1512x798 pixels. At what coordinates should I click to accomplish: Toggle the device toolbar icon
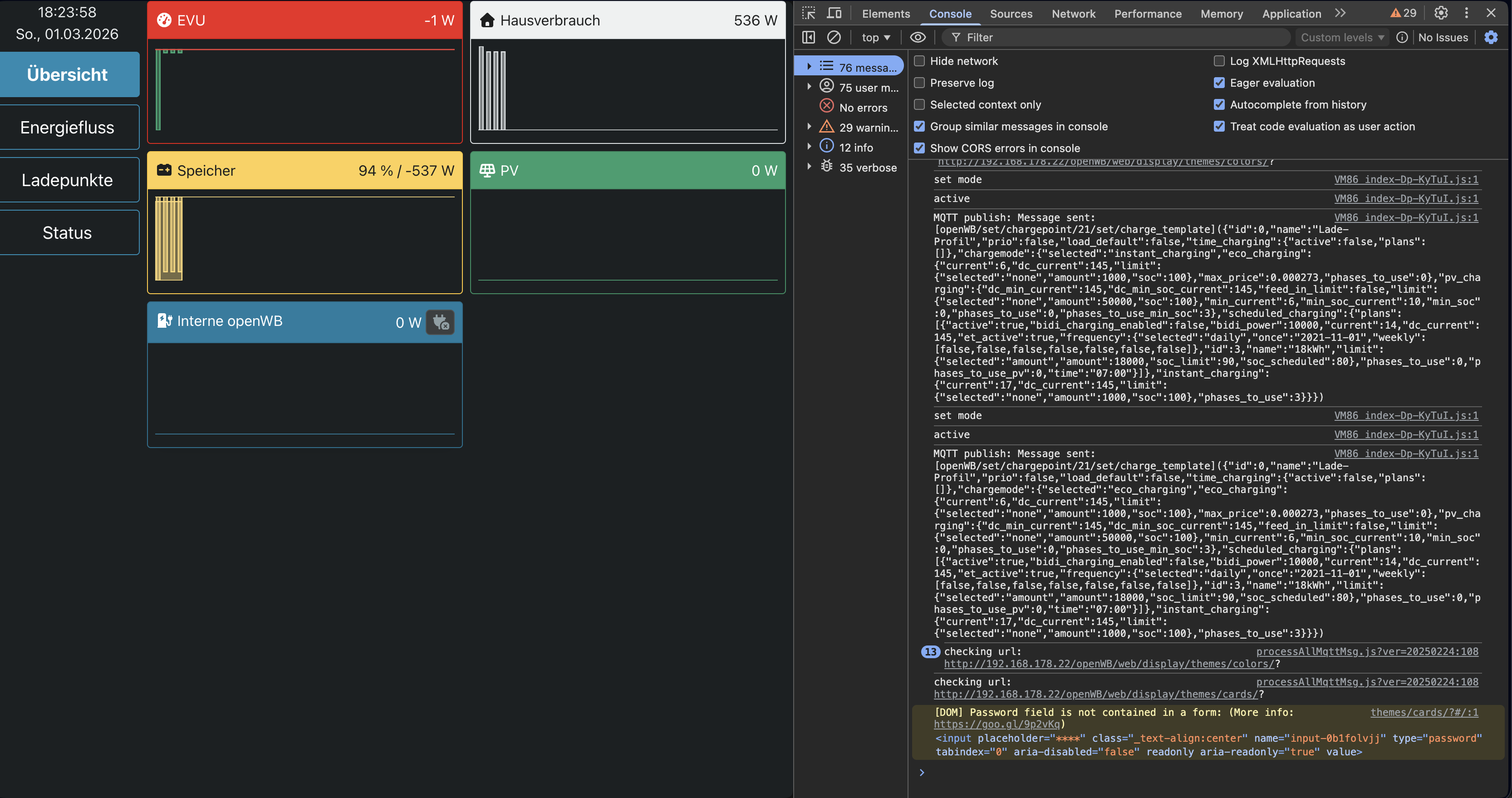tap(834, 13)
